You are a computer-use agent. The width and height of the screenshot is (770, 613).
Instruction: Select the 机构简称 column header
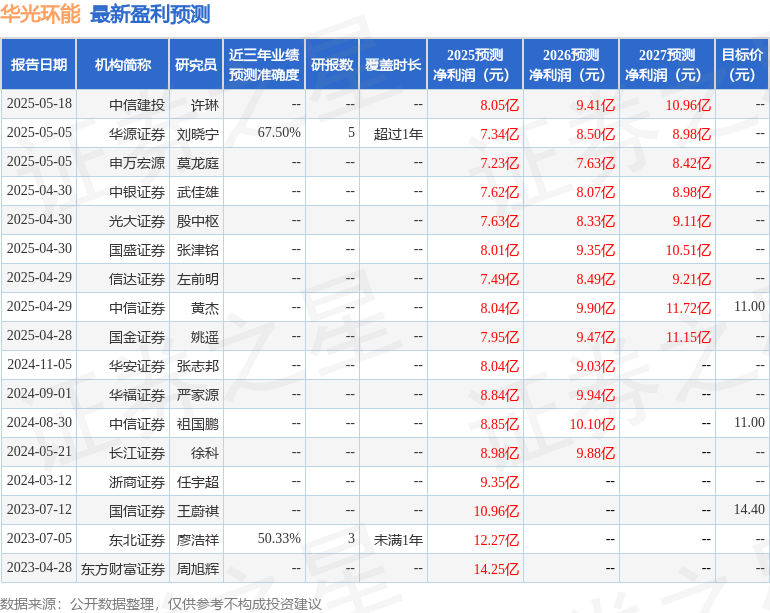click(123, 64)
